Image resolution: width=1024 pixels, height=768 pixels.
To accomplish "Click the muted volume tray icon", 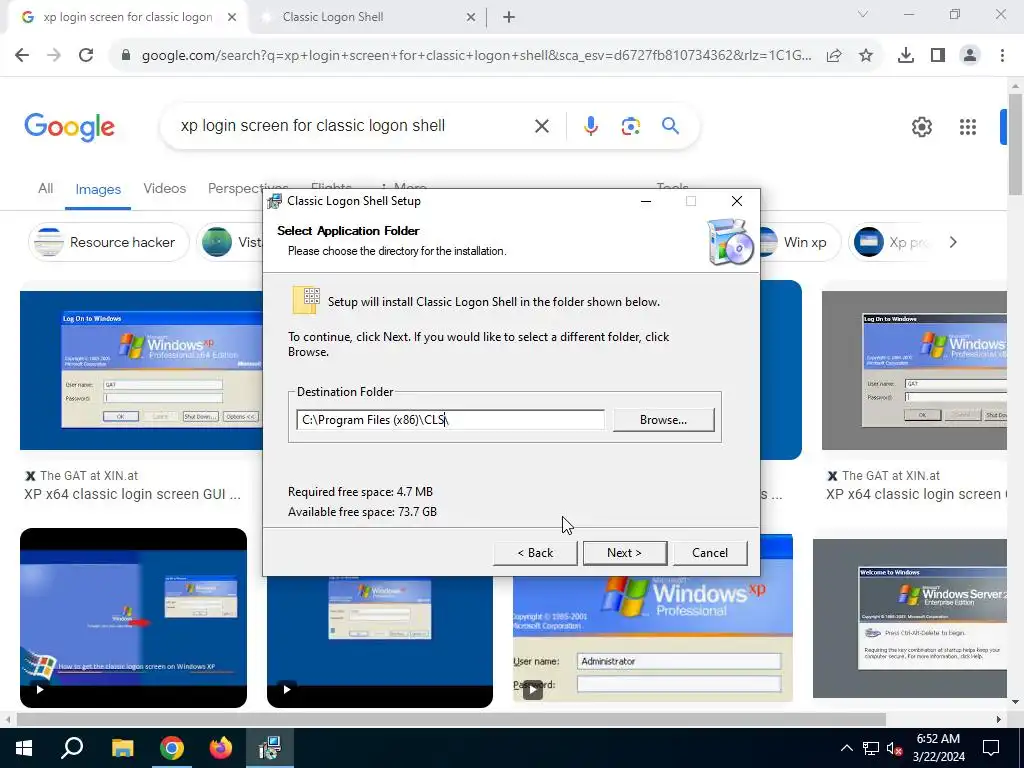I will [x=894, y=748].
